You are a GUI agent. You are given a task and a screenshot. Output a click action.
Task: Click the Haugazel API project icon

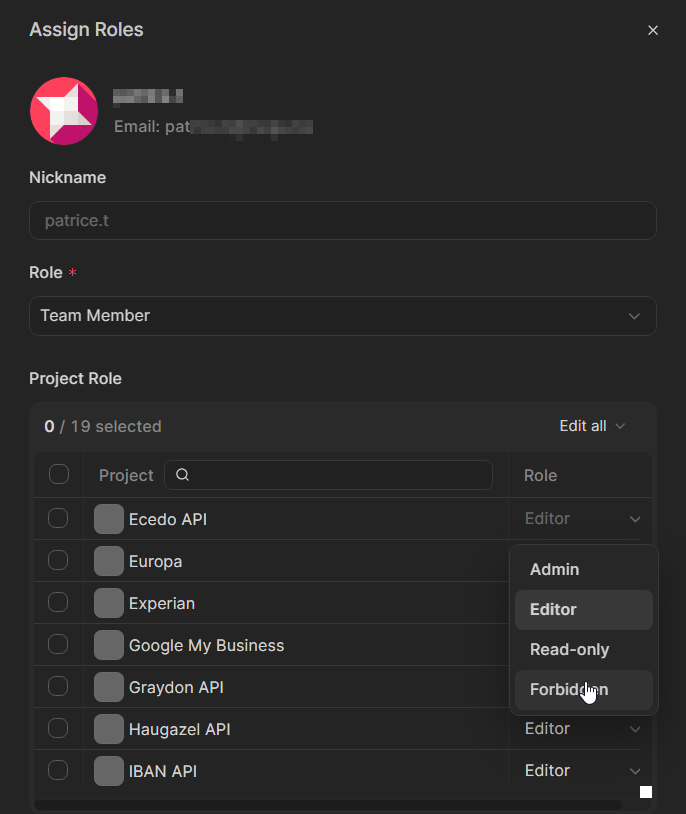(109, 729)
